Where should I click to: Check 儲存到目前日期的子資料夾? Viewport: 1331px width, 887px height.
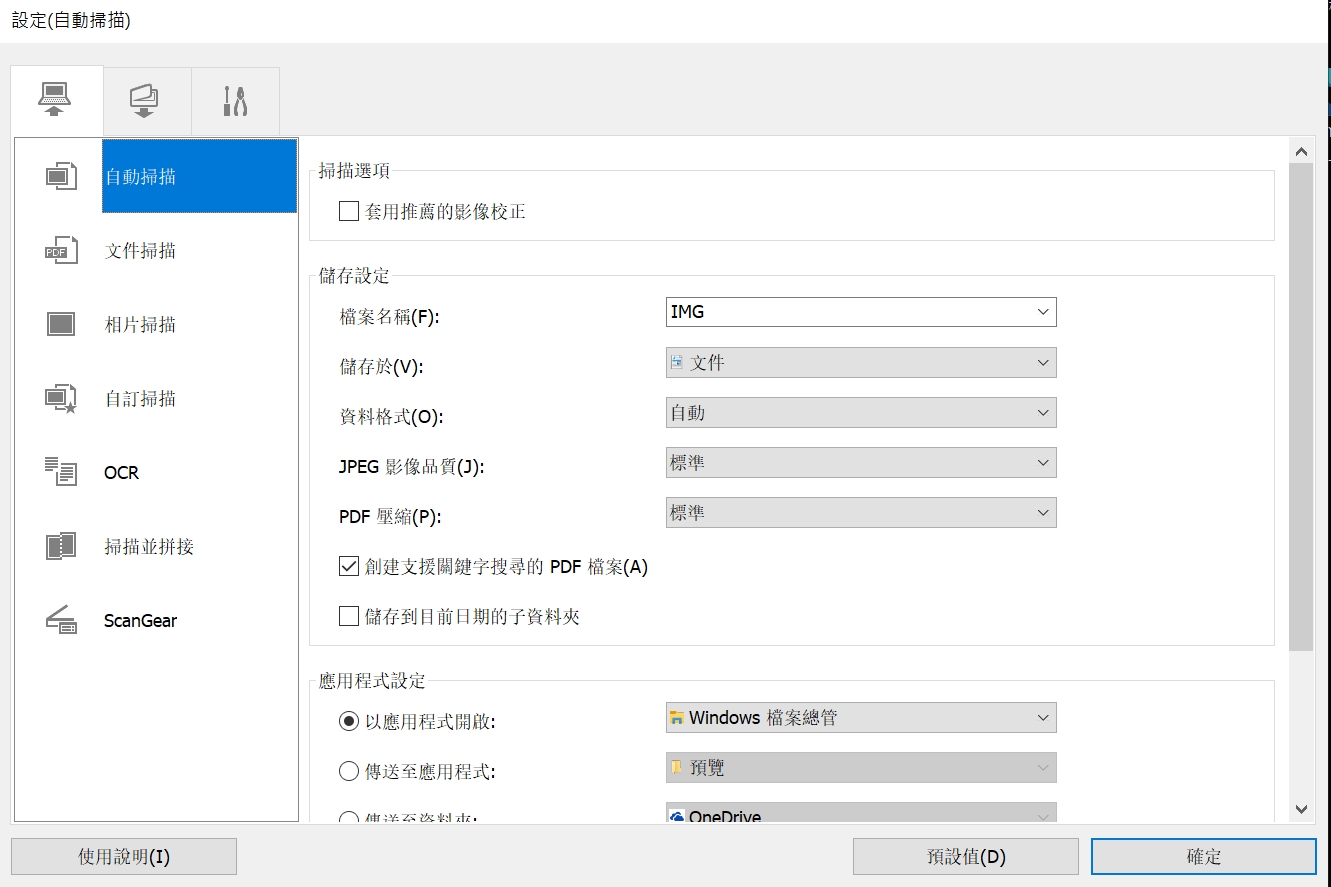[x=349, y=616]
